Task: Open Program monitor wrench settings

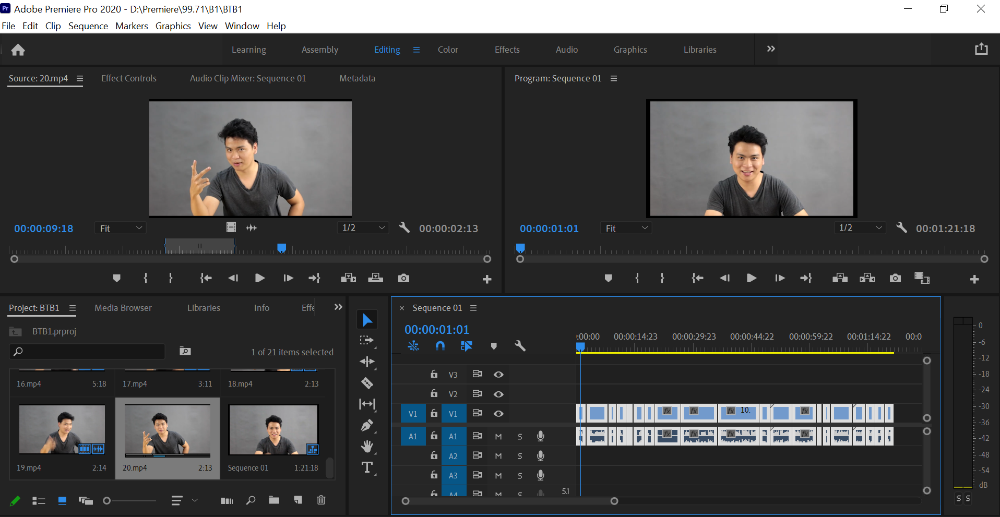Action: click(x=901, y=228)
